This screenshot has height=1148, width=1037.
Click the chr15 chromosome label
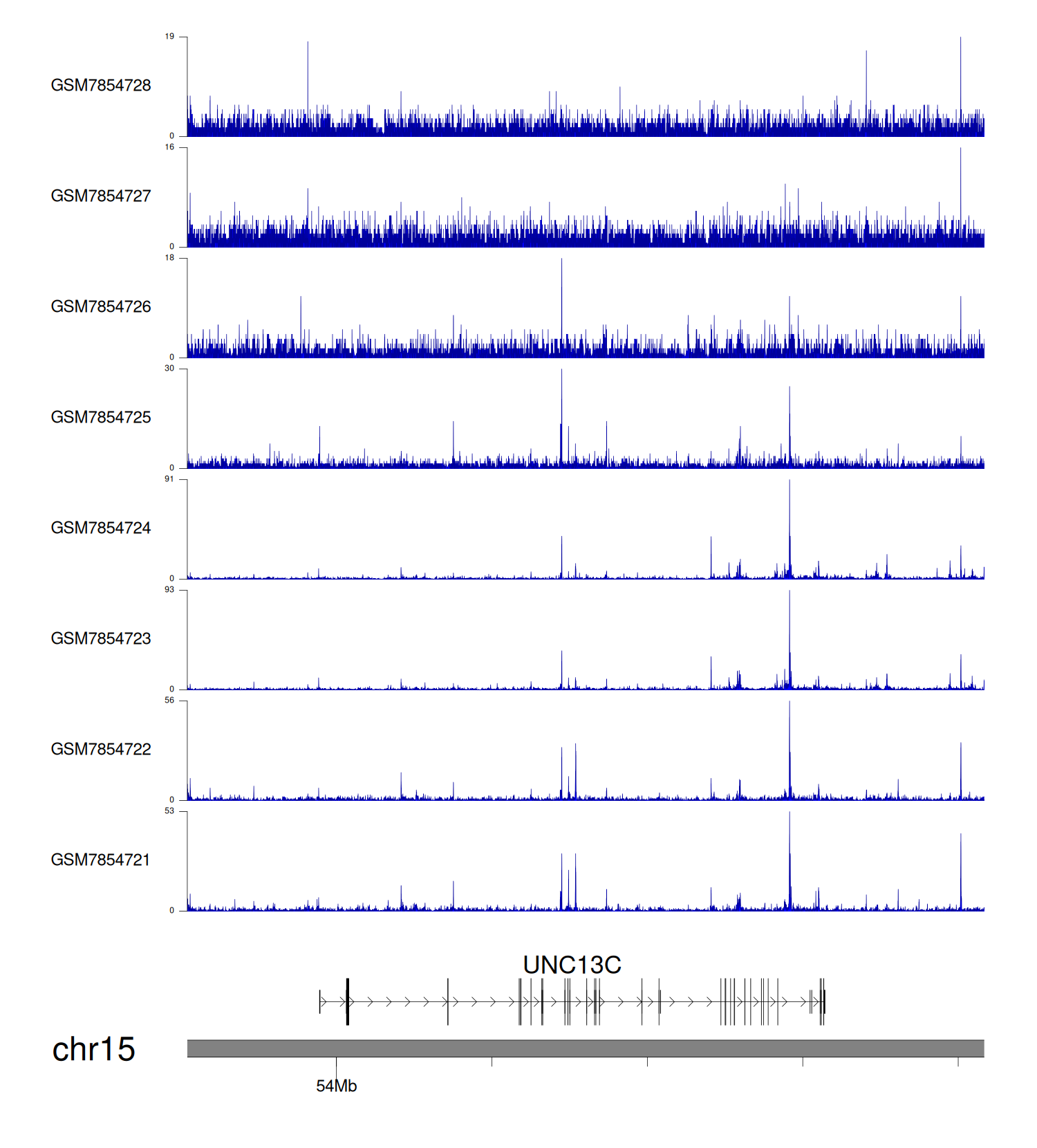[93, 1049]
